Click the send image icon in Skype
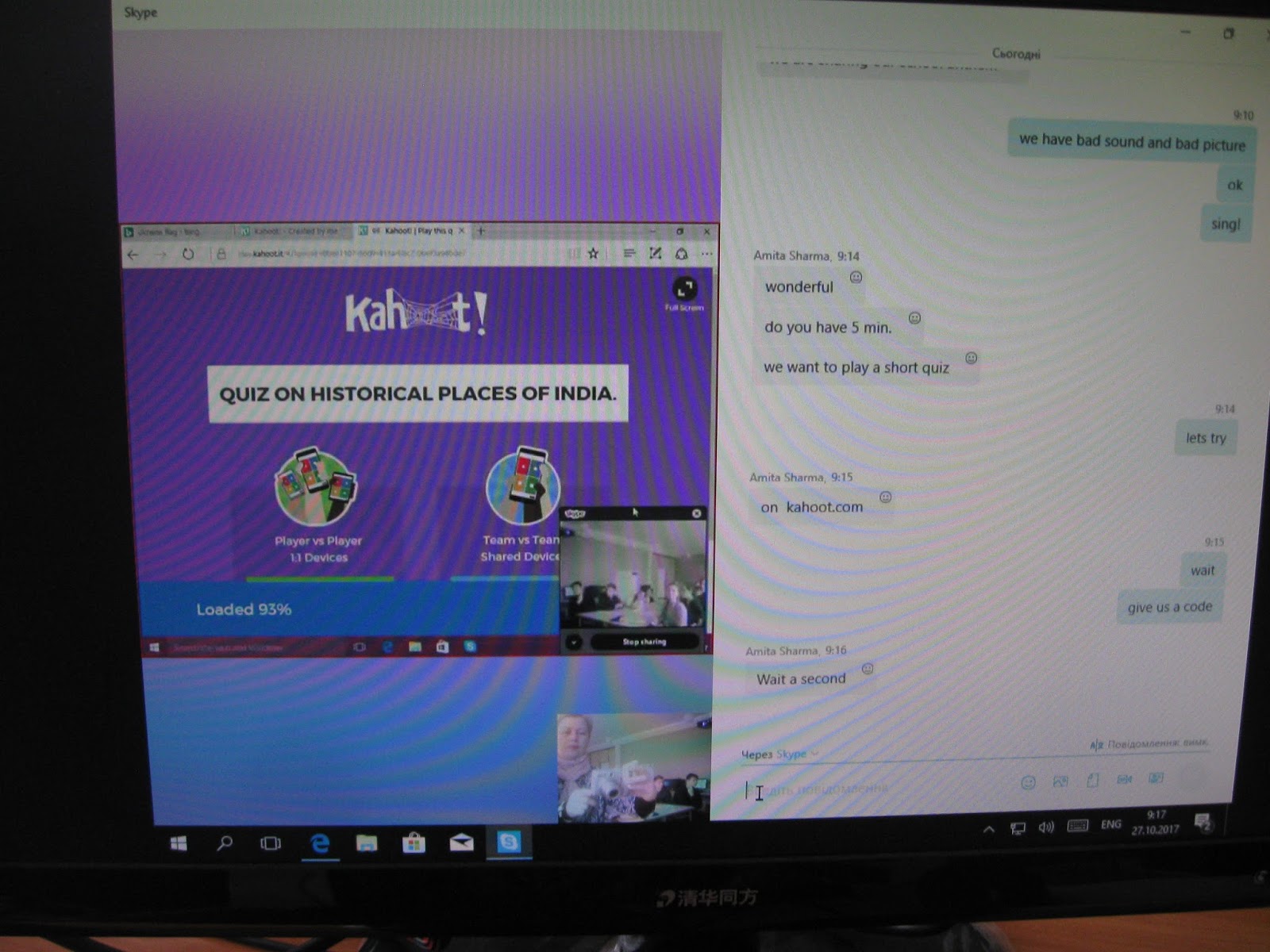Image resolution: width=1270 pixels, height=952 pixels. tap(1060, 781)
